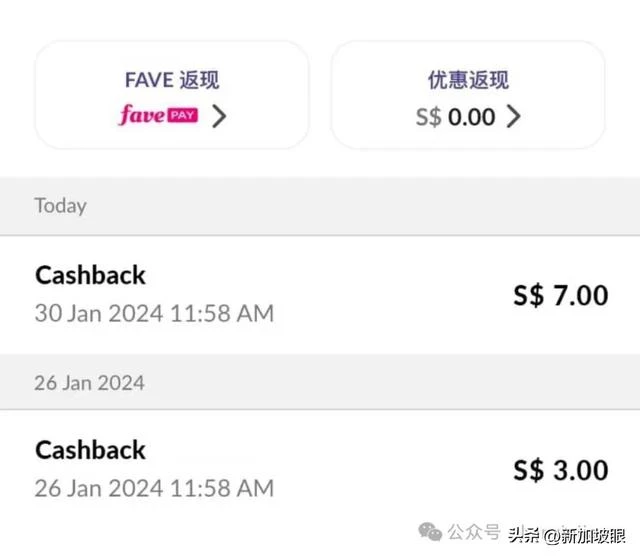The height and width of the screenshot is (558, 640).
Task: Tap the 30 Jan 2024 11:58 AM timestamp
Action: [x=154, y=313]
